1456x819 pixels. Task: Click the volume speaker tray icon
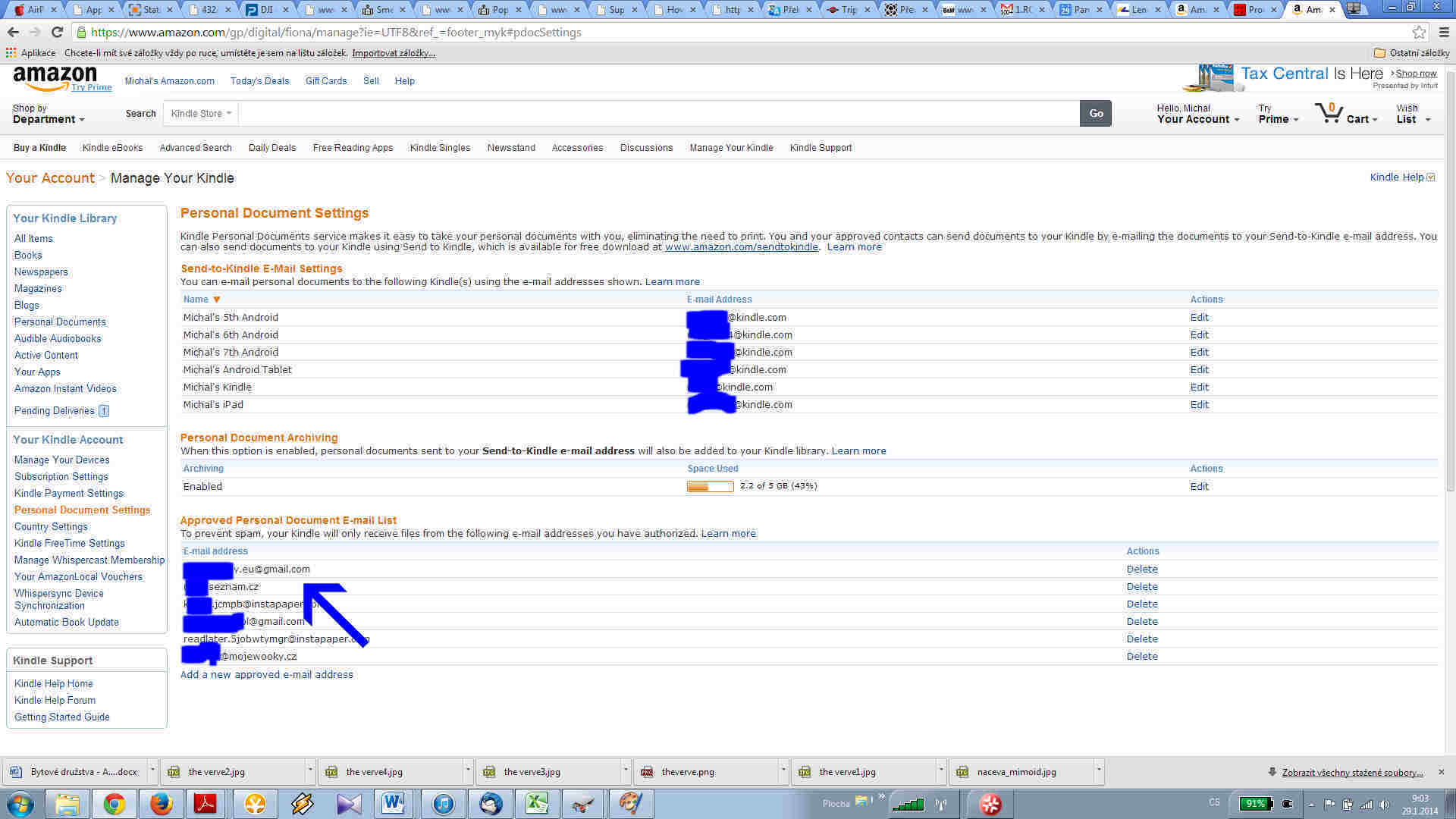(x=1385, y=805)
